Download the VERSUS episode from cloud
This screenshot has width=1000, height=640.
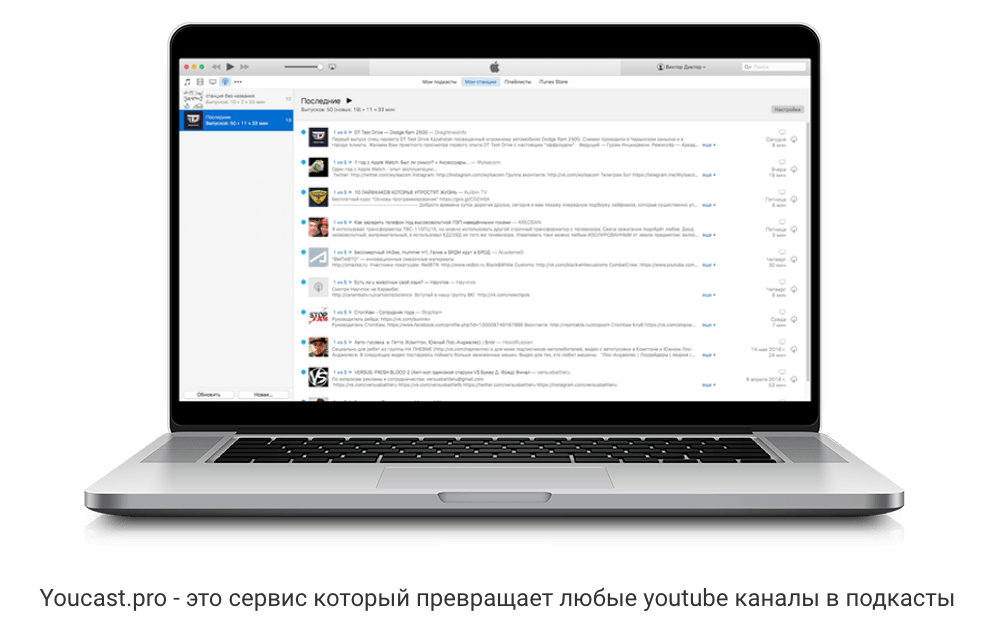point(794,379)
